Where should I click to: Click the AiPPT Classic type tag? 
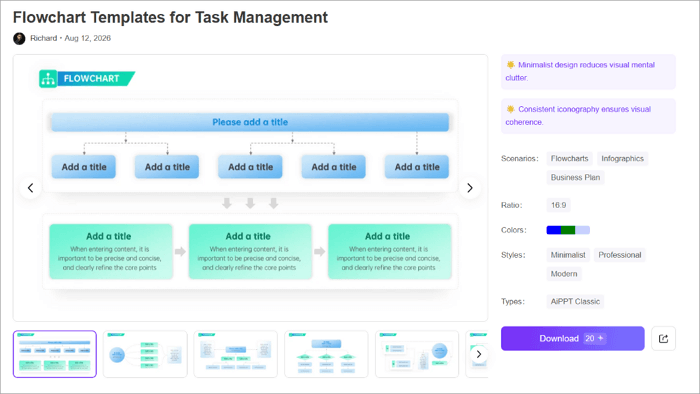point(575,302)
